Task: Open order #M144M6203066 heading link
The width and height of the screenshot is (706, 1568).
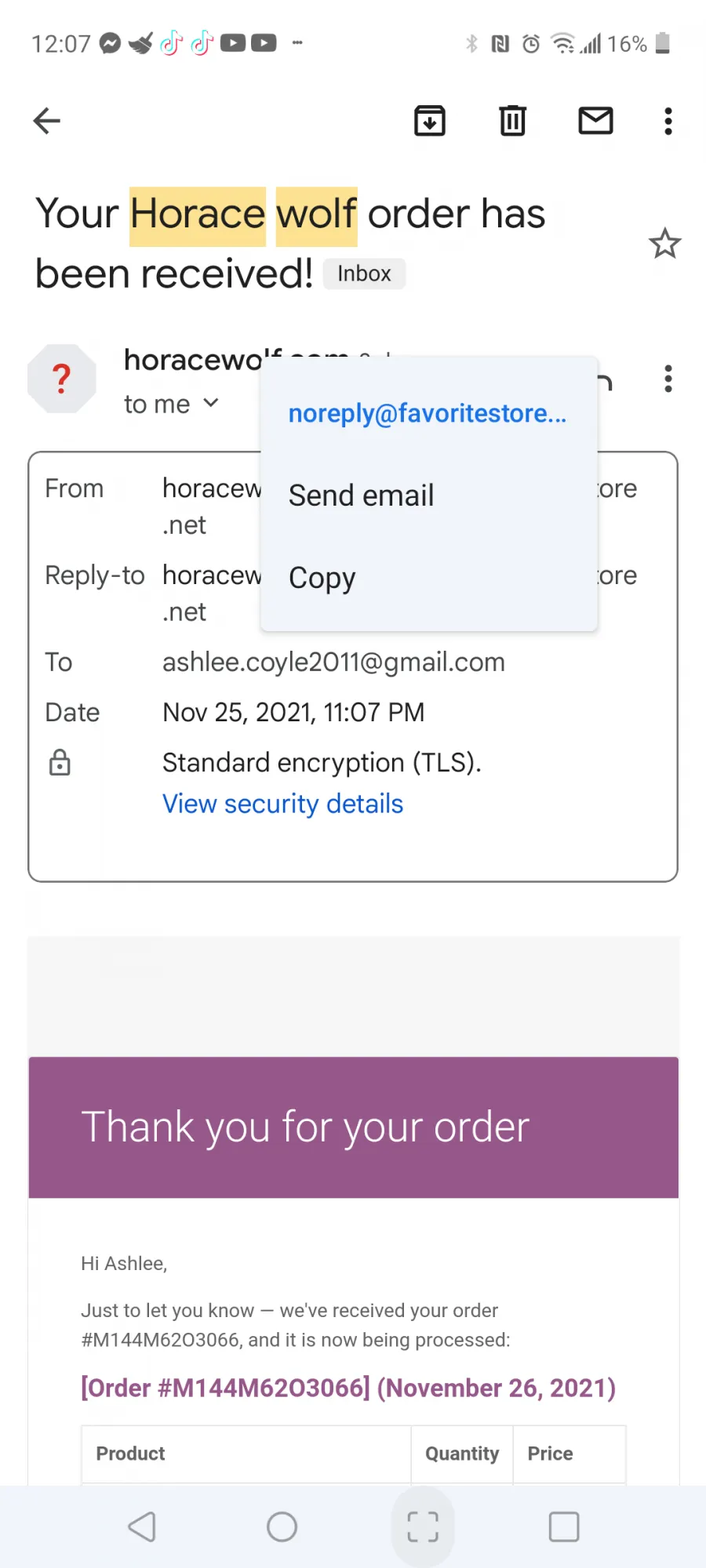Action: point(348,1388)
